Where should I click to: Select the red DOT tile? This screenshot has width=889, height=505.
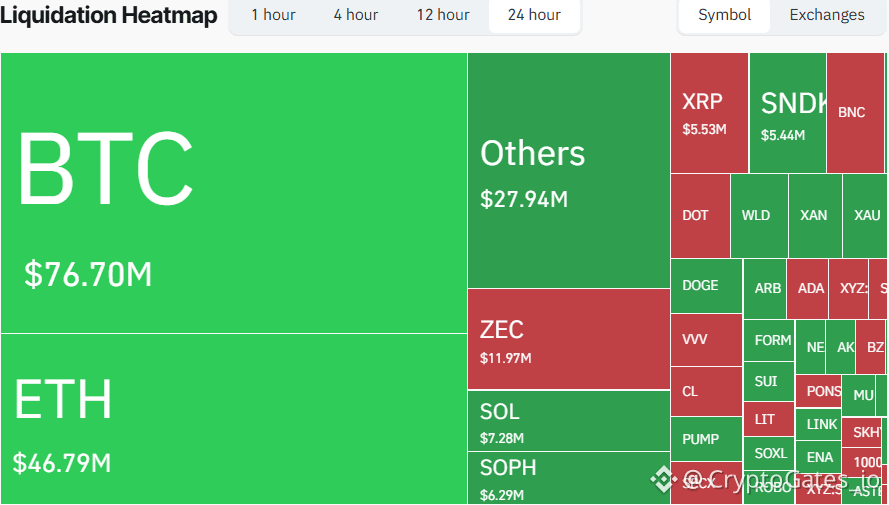click(700, 216)
